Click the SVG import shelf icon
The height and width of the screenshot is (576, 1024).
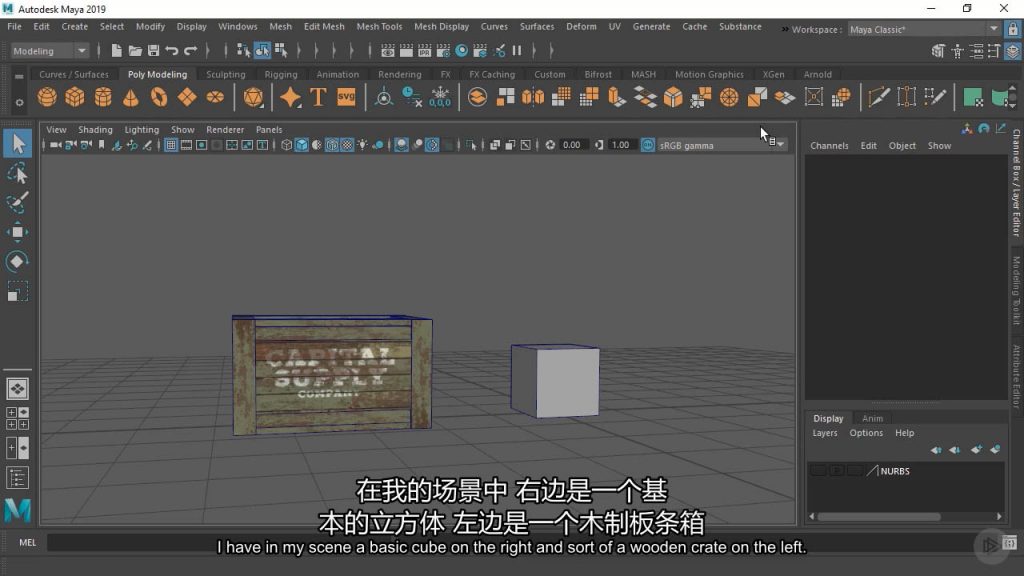tap(346, 97)
